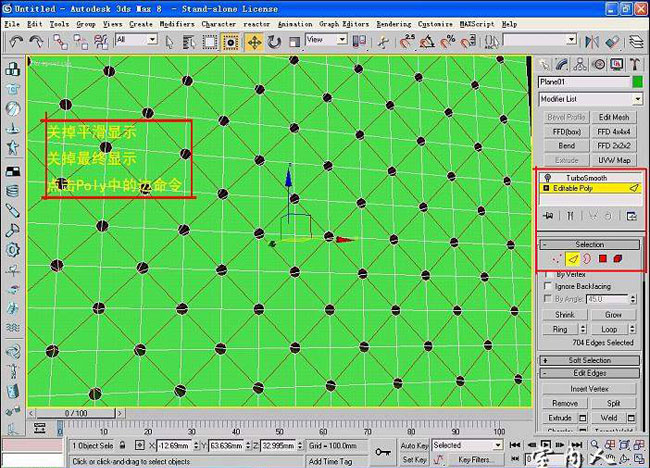Collapse the Selection rollout
This screenshot has width=650, height=468.
tap(589, 245)
